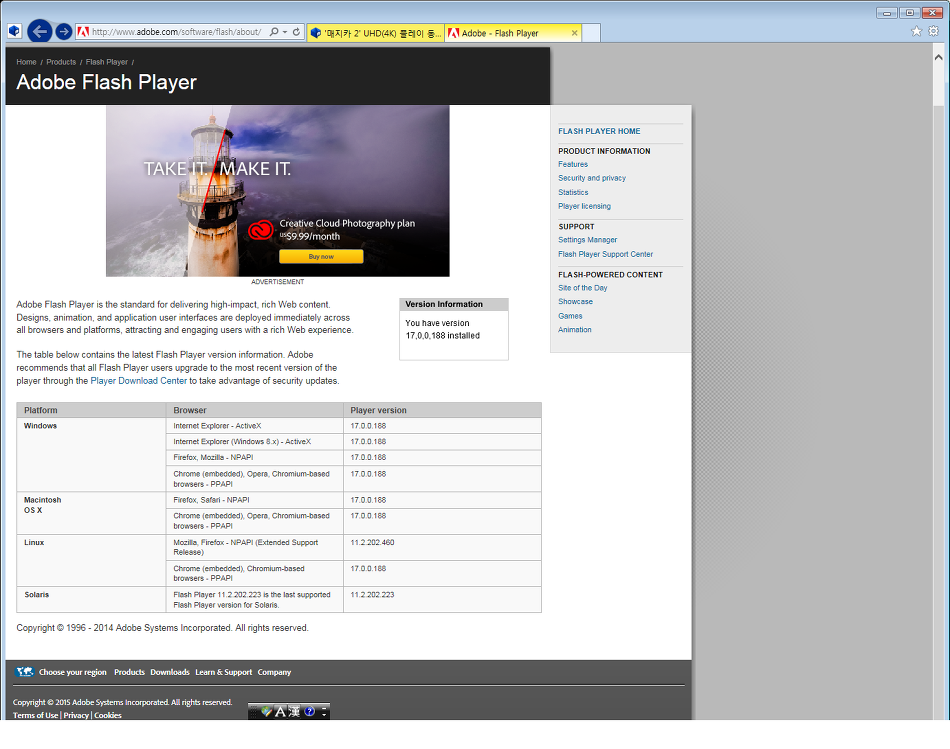Click the 'Macintosh OS X' platform cell
950x749 pixels.
91,513
